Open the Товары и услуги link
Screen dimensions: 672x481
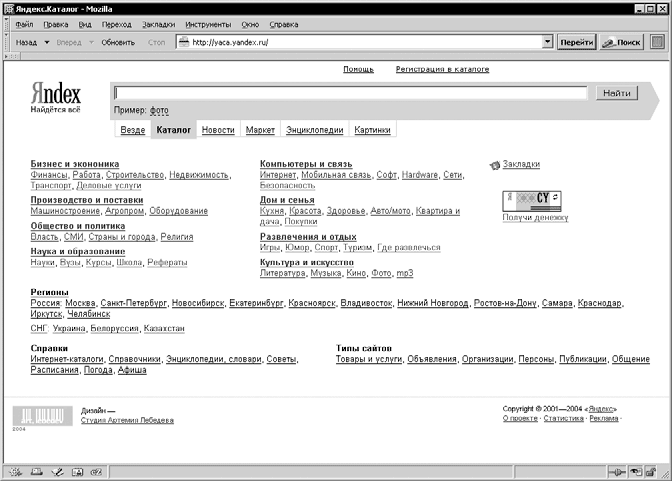(369, 359)
